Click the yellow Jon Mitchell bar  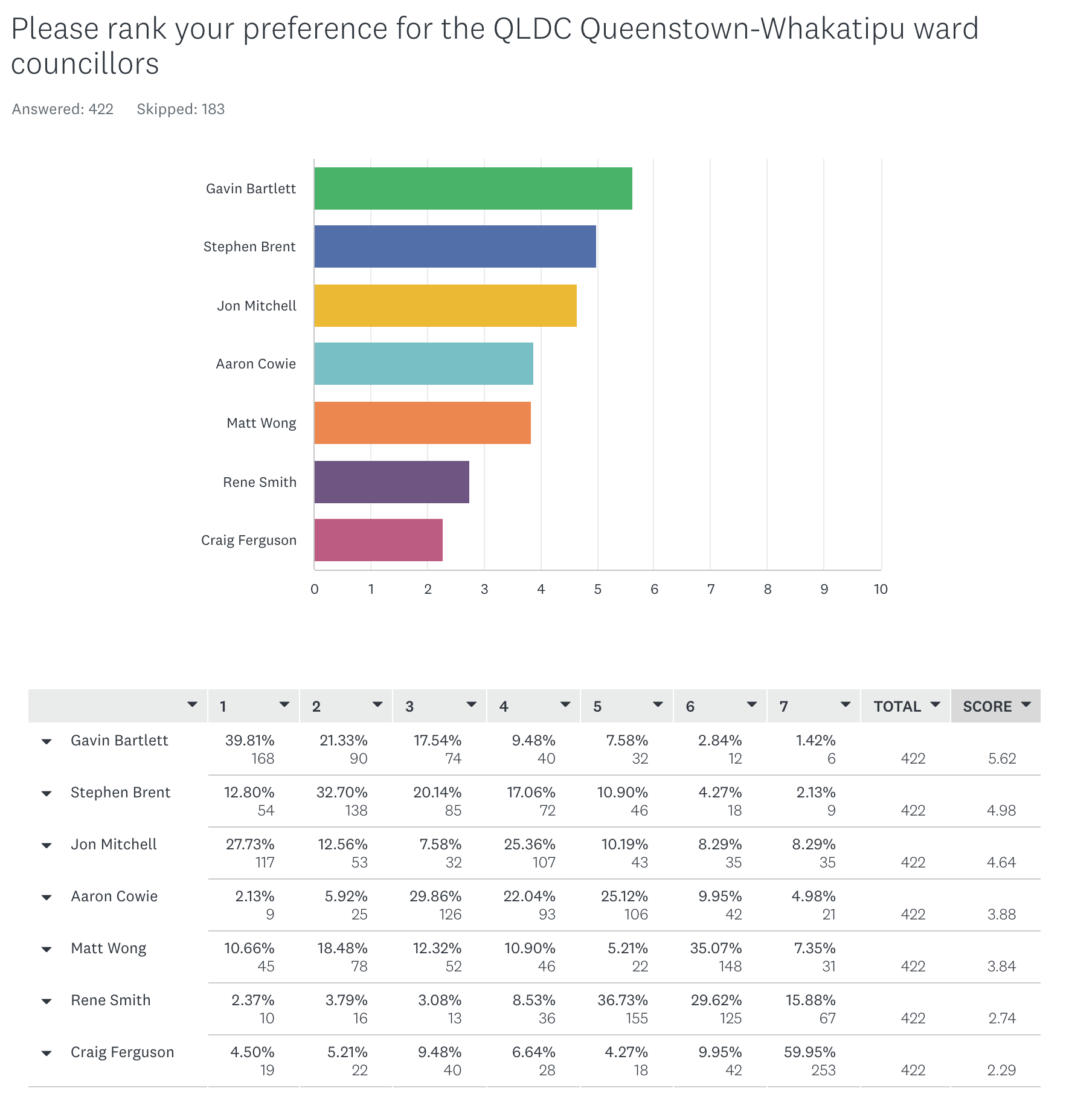click(445, 306)
